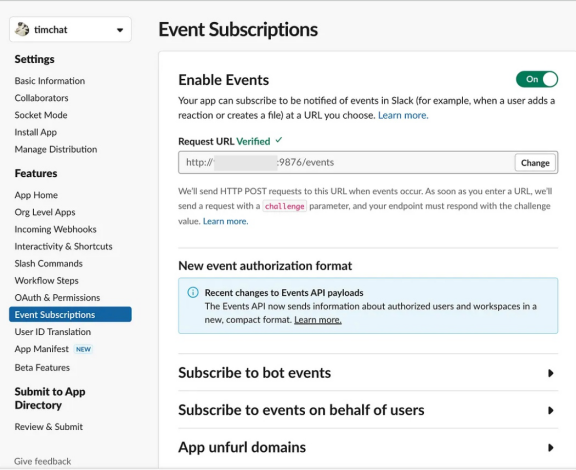Click the green Verified checkmark icon
The image size is (576, 470).
click(279, 140)
